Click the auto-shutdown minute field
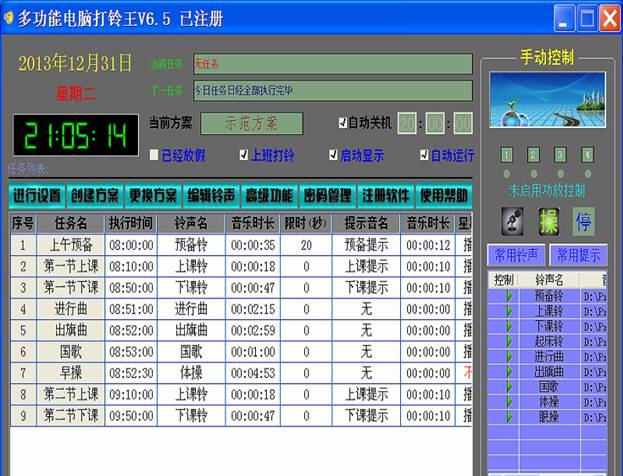623x476 pixels. click(x=435, y=123)
